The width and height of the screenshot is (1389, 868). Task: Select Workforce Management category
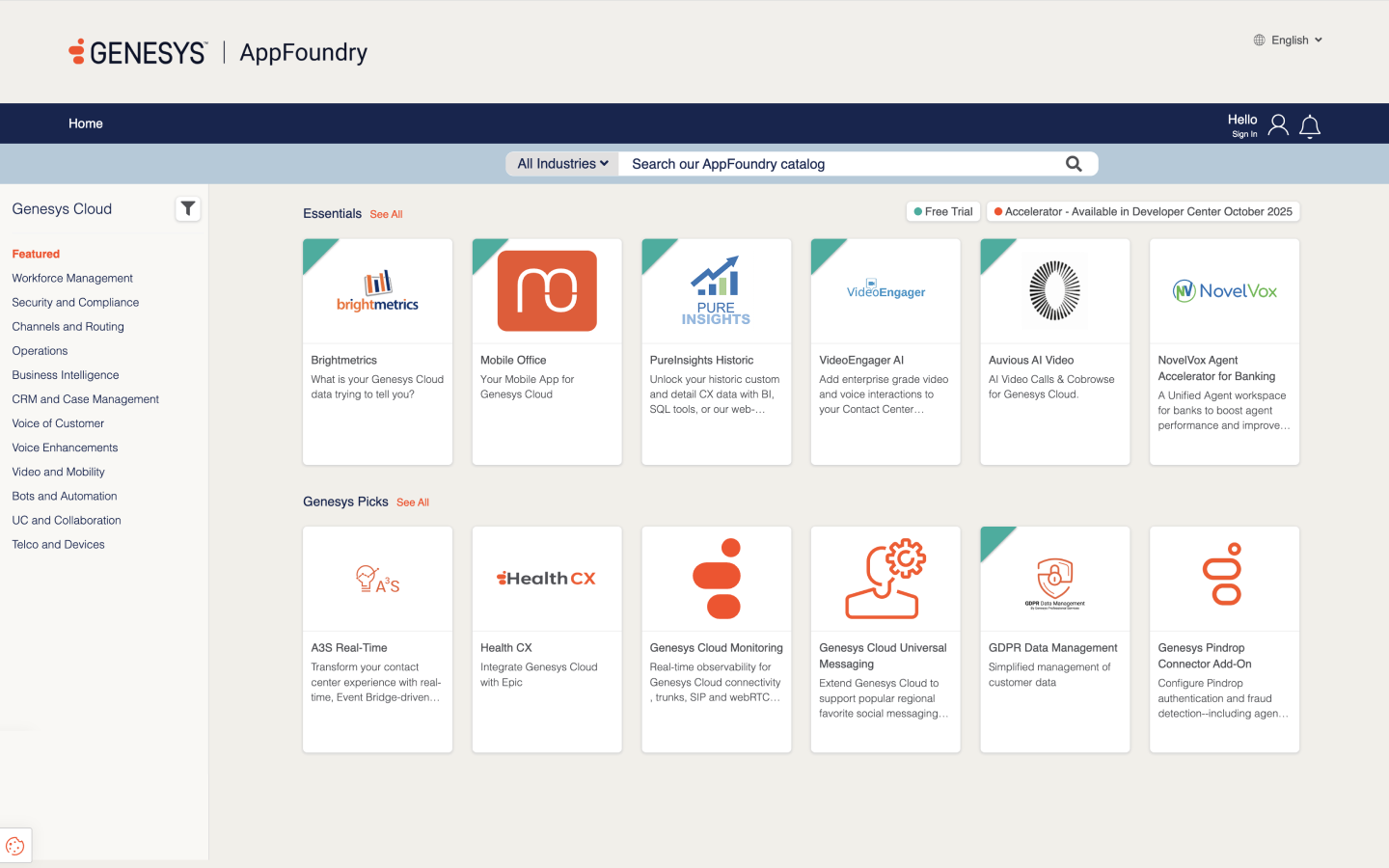coord(72,278)
